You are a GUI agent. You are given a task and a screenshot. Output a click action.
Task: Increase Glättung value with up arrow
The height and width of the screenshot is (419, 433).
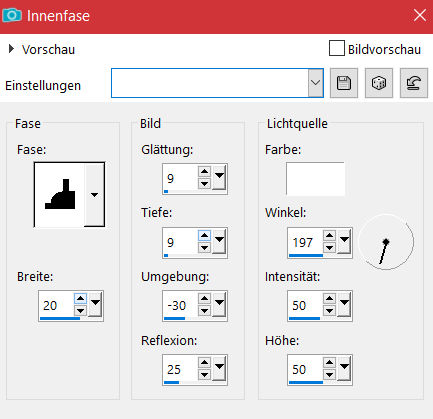[204, 172]
